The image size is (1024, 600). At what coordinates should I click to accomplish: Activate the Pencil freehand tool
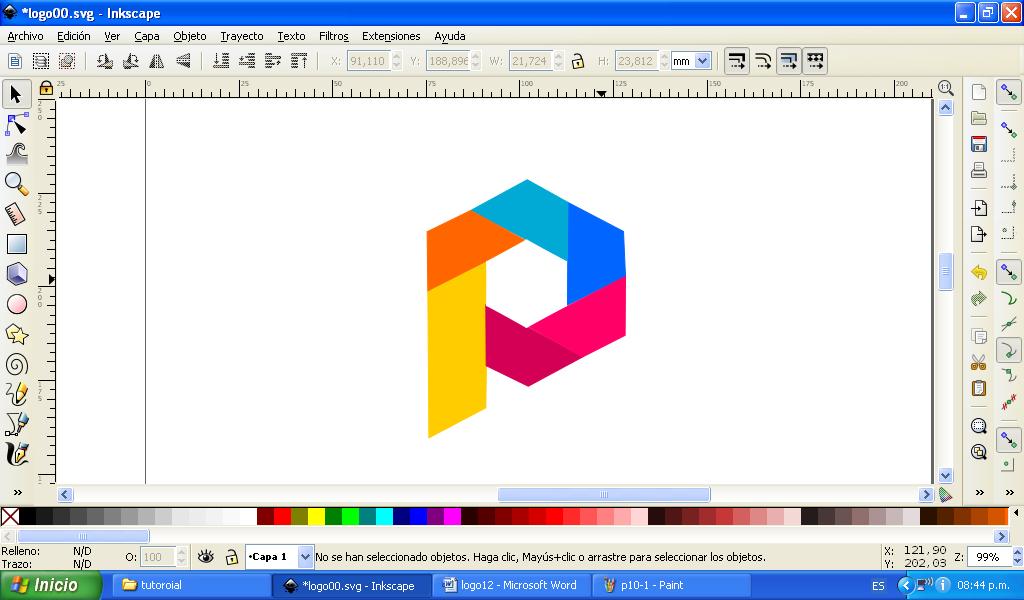click(16, 394)
